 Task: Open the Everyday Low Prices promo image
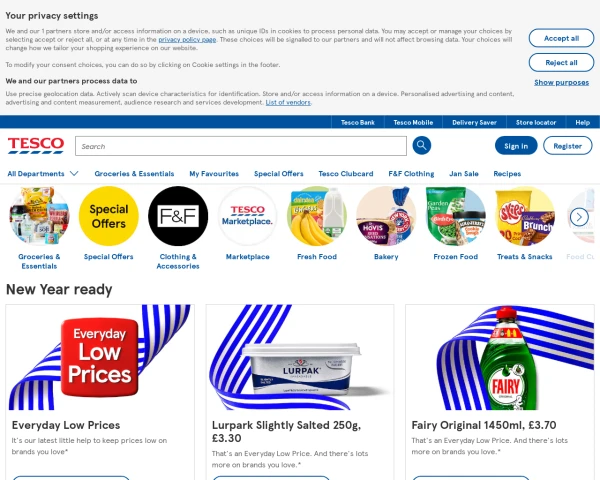click(x=100, y=357)
